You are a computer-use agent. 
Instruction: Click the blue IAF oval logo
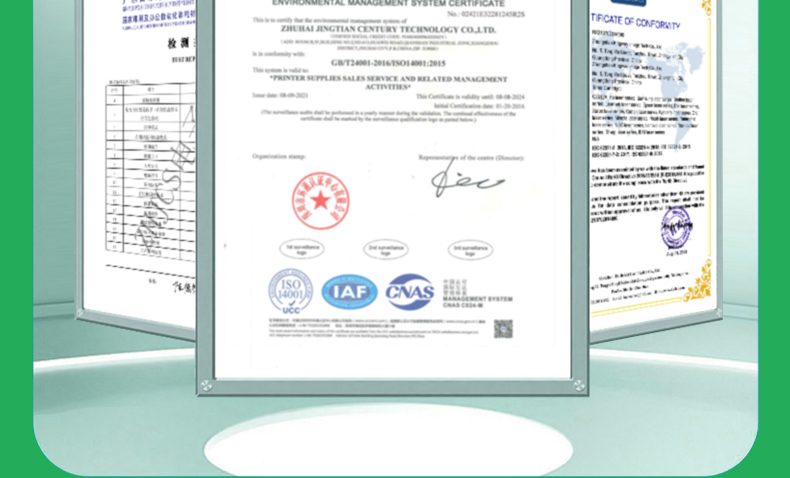point(349,292)
